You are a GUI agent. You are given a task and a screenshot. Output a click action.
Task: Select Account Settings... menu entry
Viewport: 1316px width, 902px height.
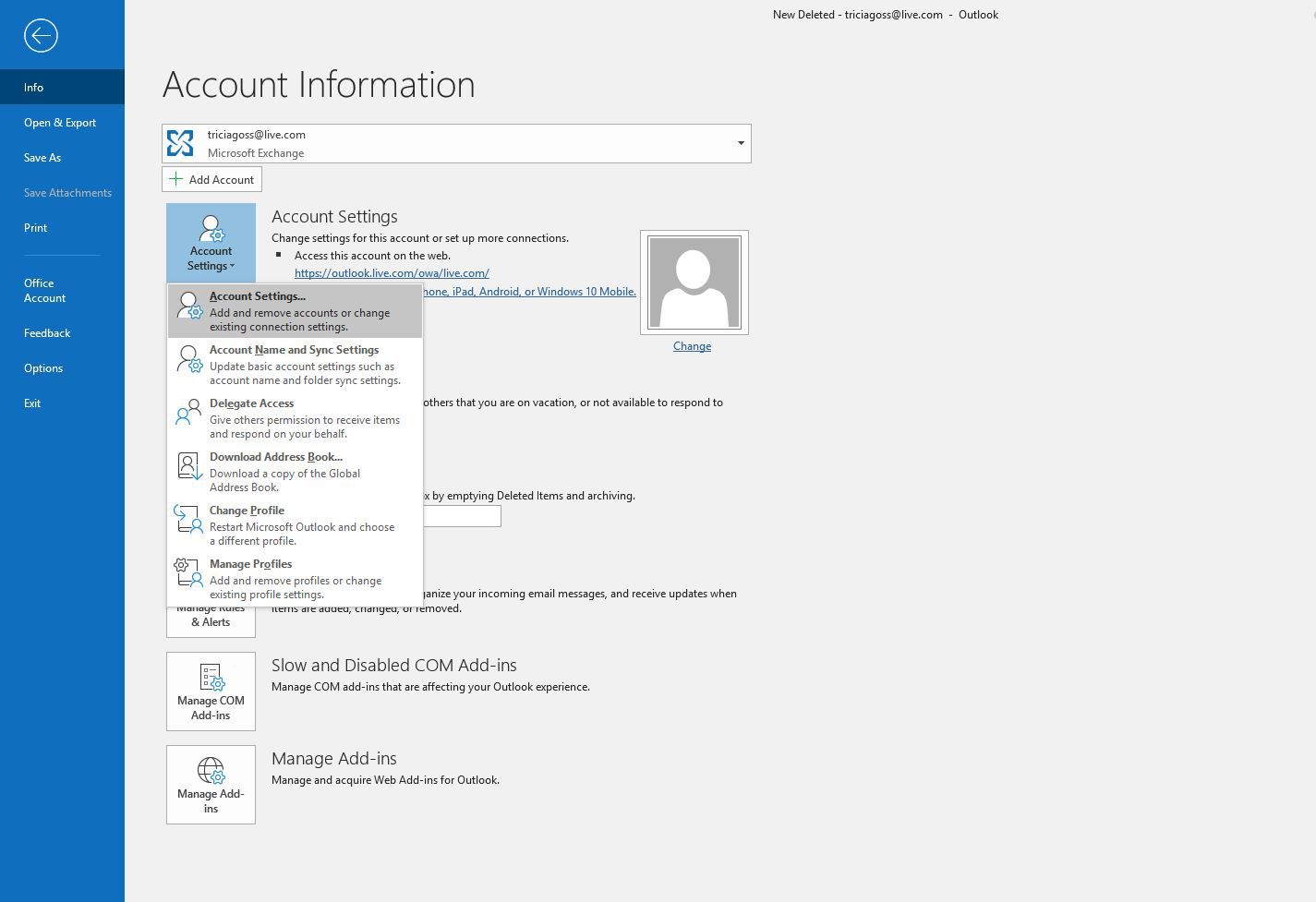pyautogui.click(x=295, y=311)
